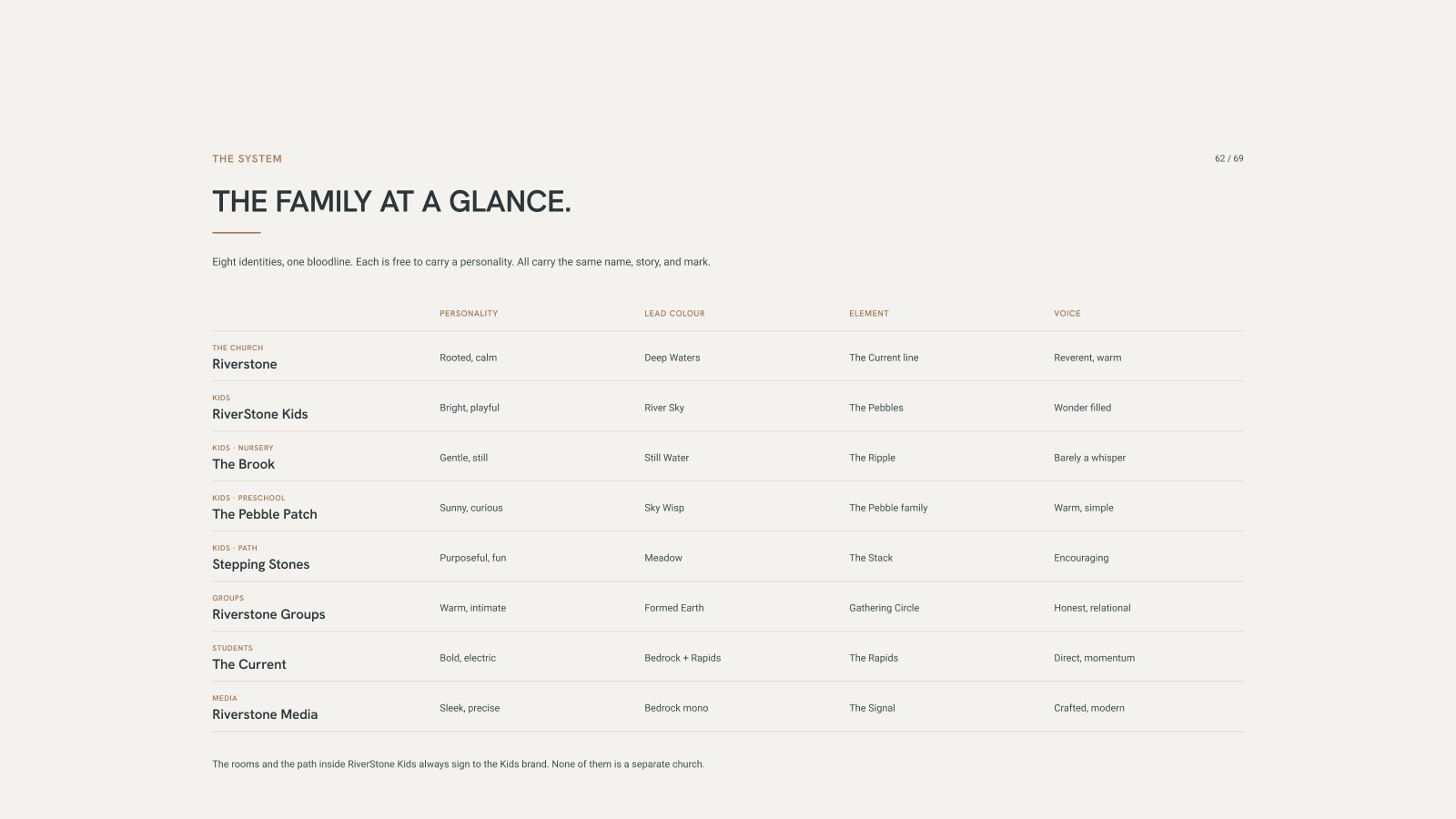The image size is (1456, 819).
Task: Click the 'Gathering Circle' cell
Action: 884,608
